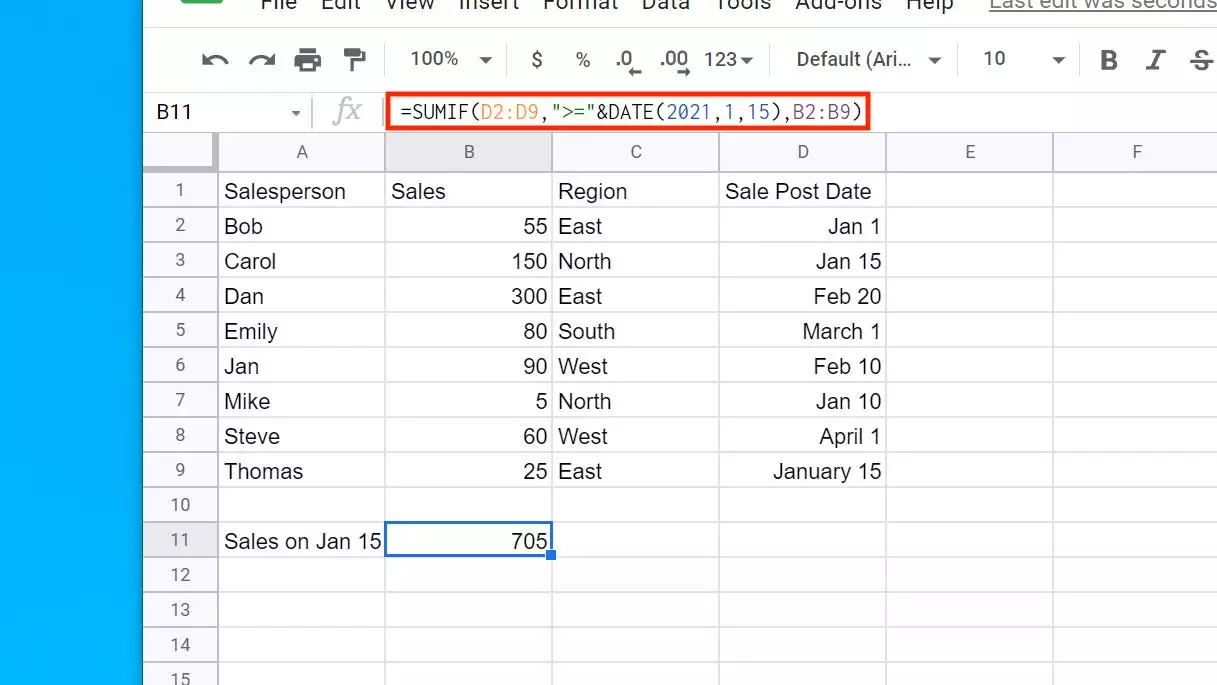Select cell B11 containing 705

(x=468, y=541)
